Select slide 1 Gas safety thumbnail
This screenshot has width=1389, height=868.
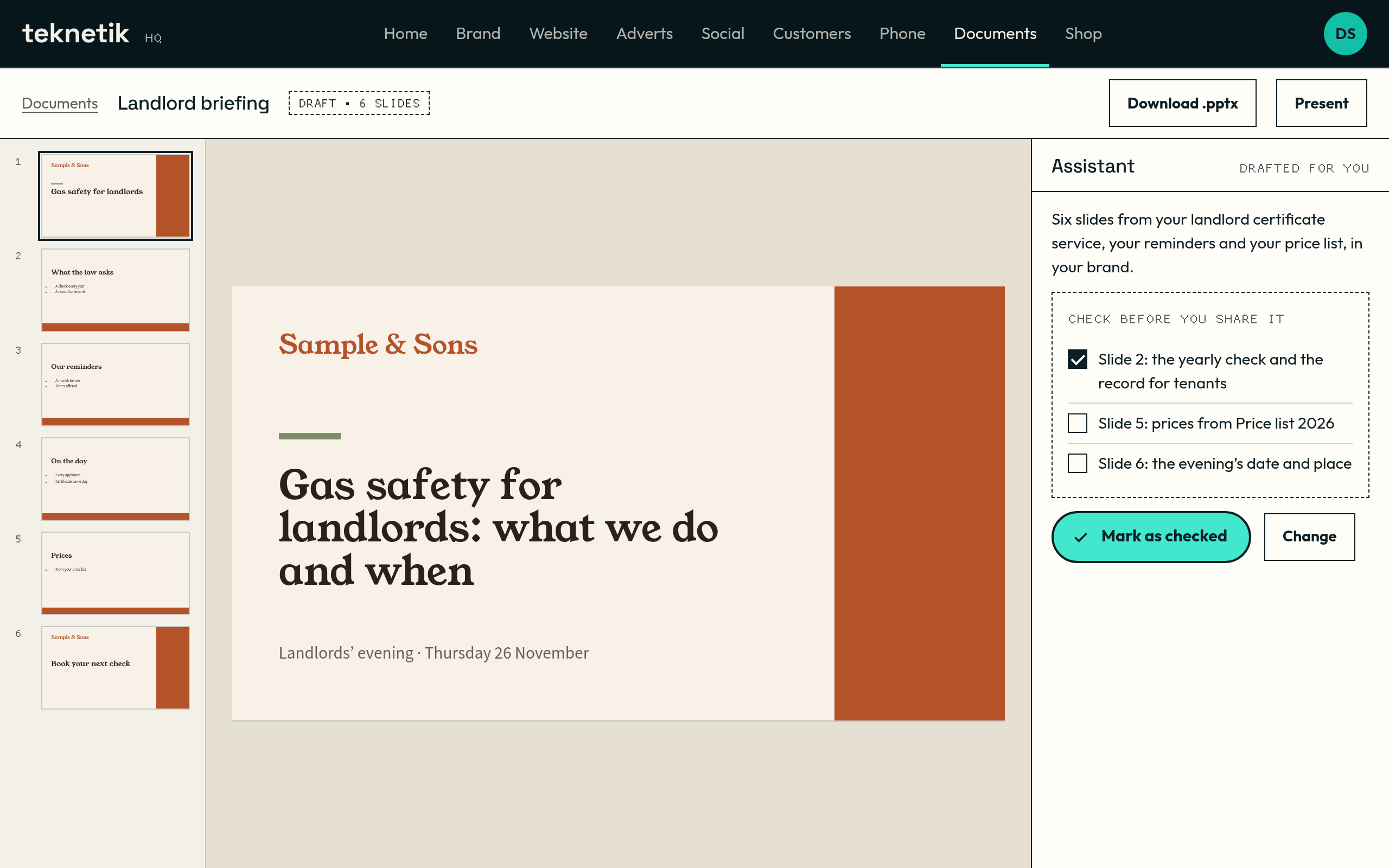click(x=116, y=196)
